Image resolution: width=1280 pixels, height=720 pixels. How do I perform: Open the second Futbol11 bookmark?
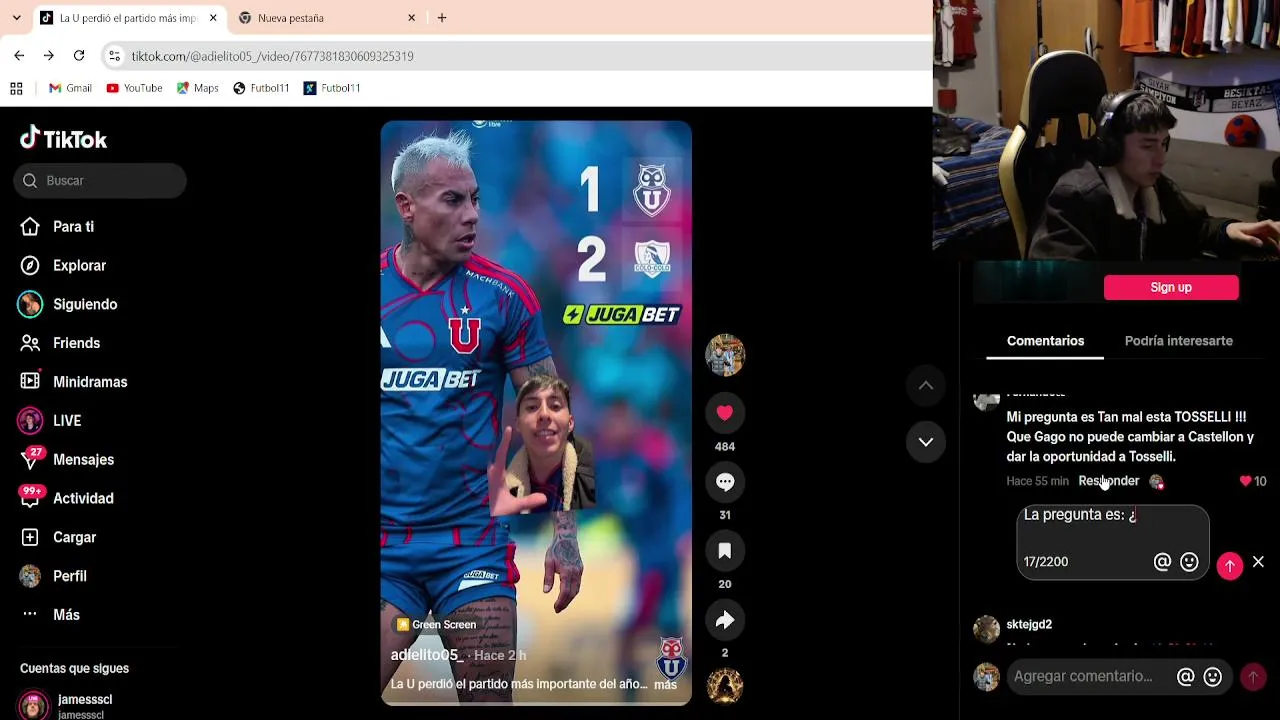332,88
